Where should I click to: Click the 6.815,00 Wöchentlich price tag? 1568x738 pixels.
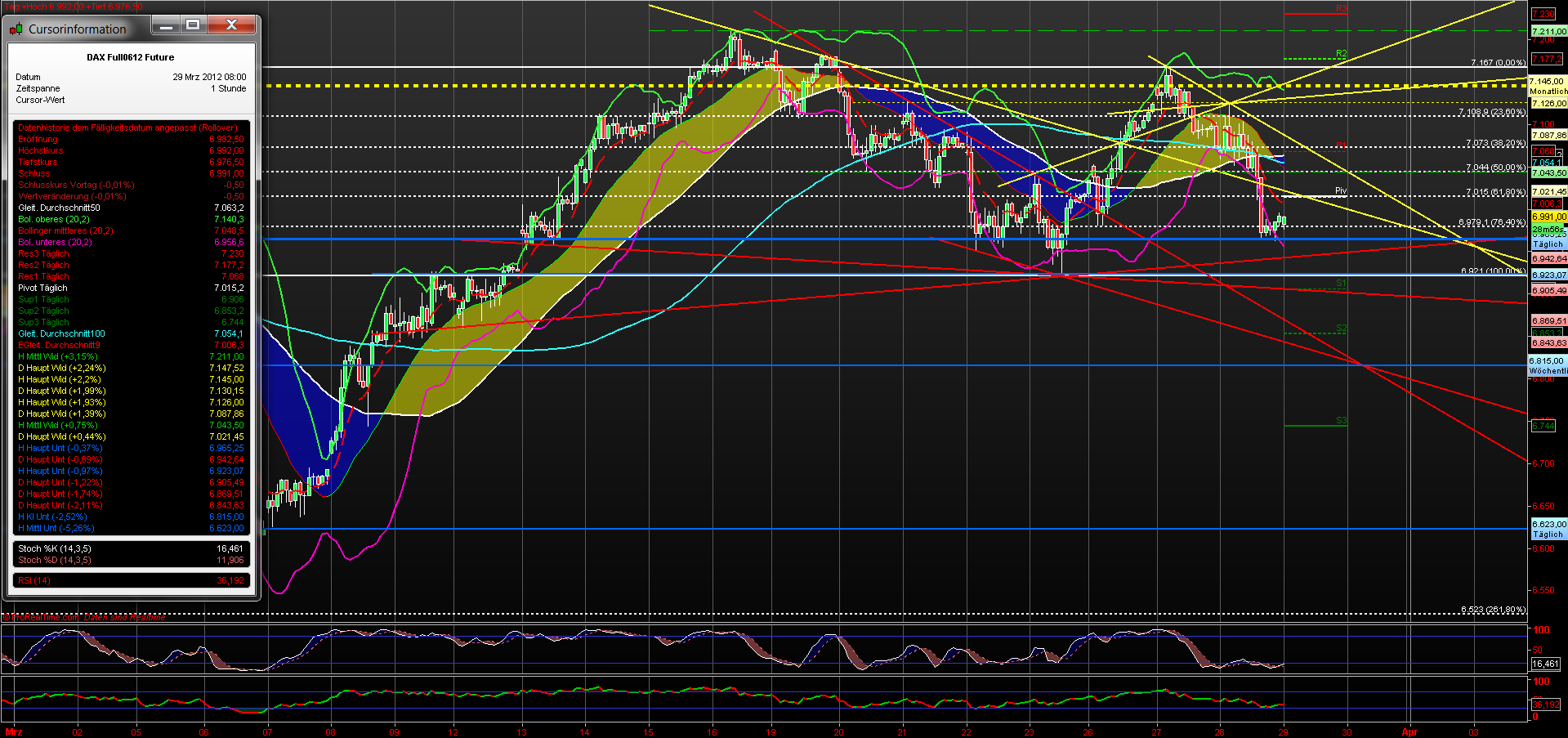coord(1548,365)
